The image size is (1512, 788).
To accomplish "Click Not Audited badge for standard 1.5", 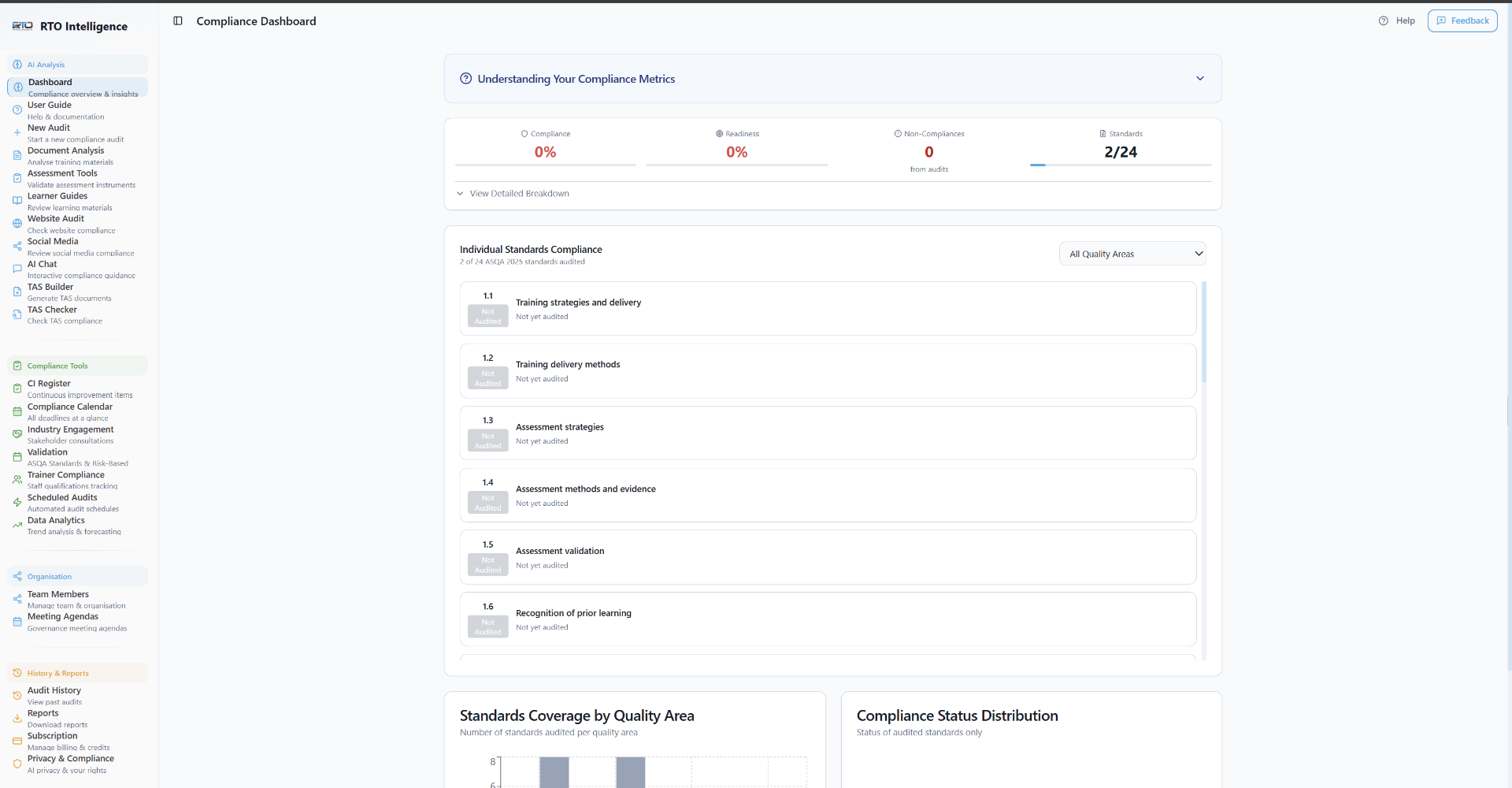I will click(488, 565).
